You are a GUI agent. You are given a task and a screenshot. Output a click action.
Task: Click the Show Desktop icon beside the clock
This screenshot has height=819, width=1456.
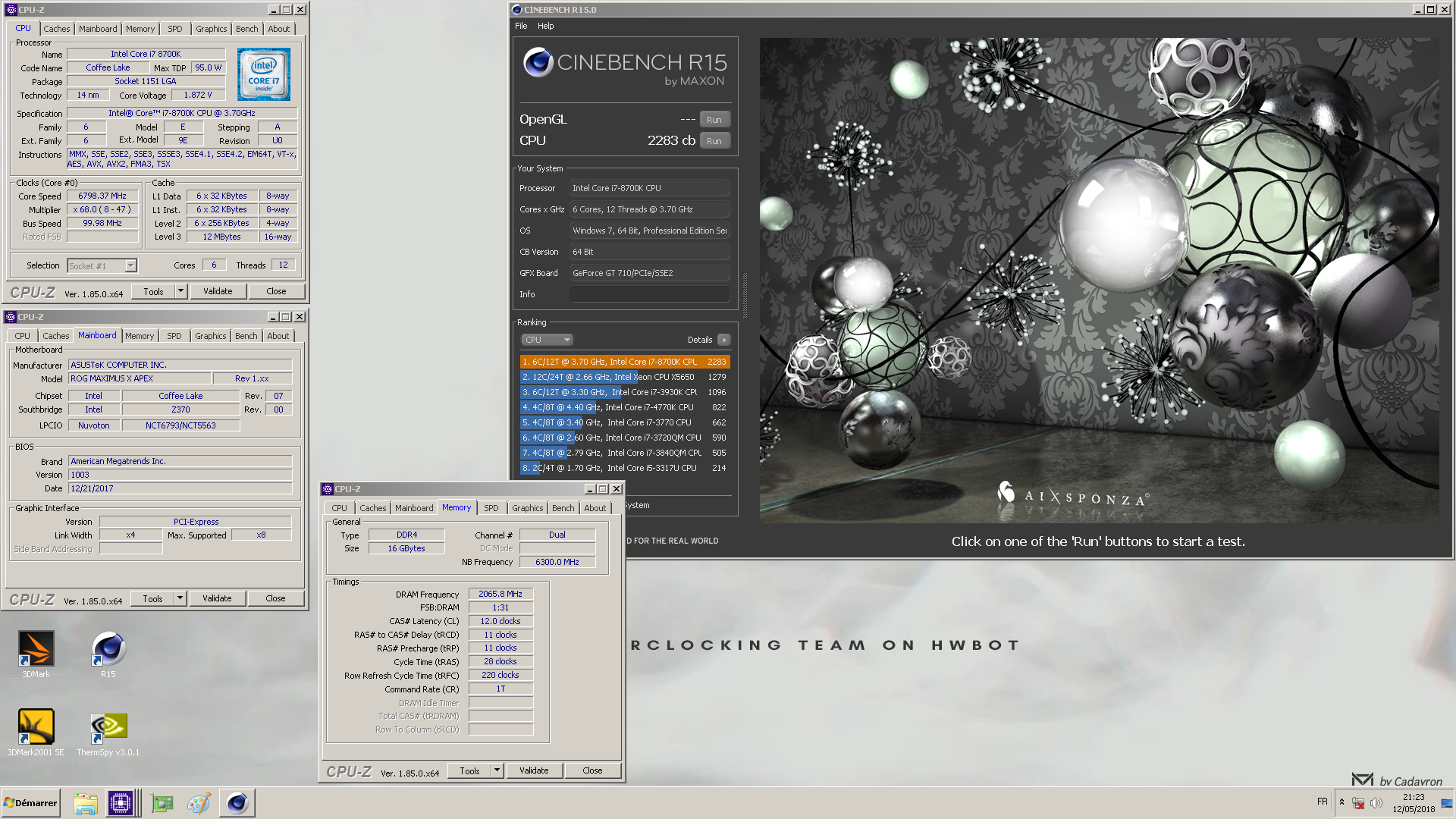[x=1448, y=803]
